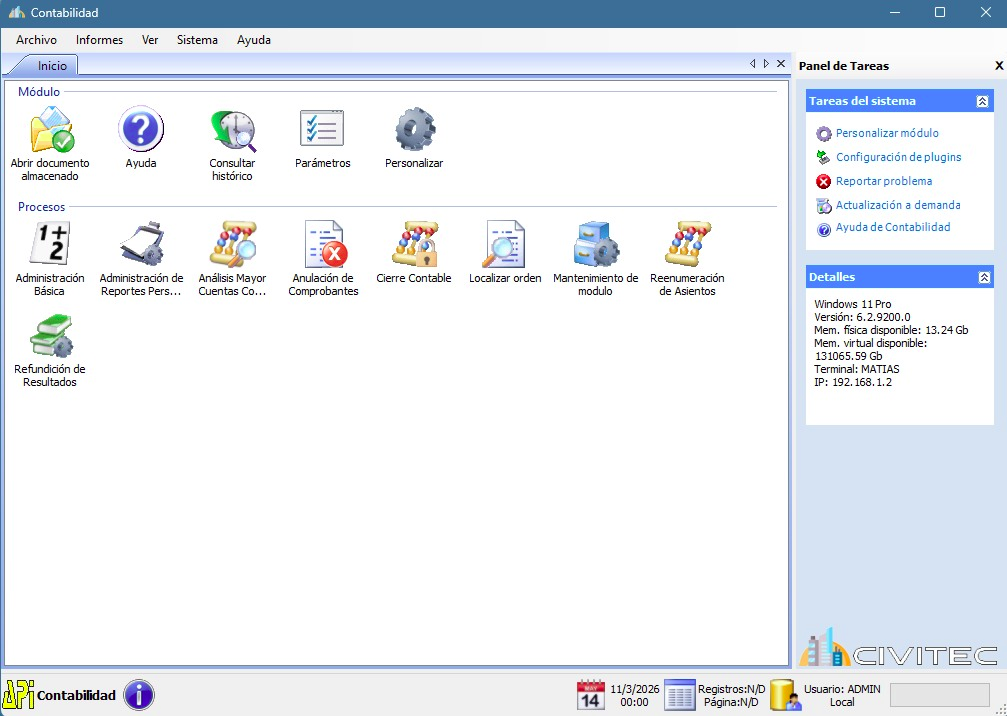Click the Personalizar gear icon
Screen dimensions: 1007x716
[x=414, y=130]
